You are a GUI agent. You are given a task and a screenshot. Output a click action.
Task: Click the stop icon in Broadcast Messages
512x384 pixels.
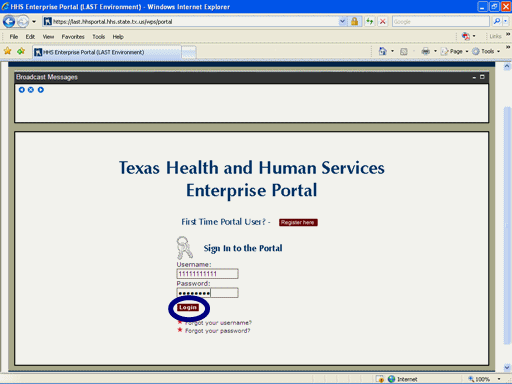31,90
